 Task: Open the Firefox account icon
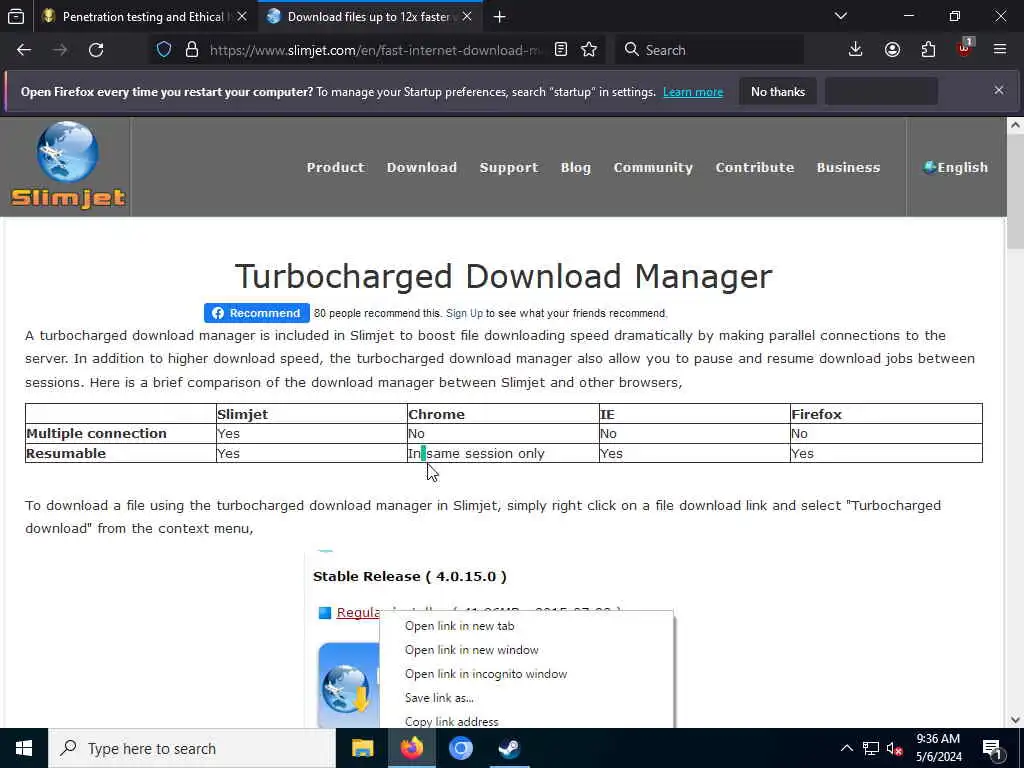[892, 50]
